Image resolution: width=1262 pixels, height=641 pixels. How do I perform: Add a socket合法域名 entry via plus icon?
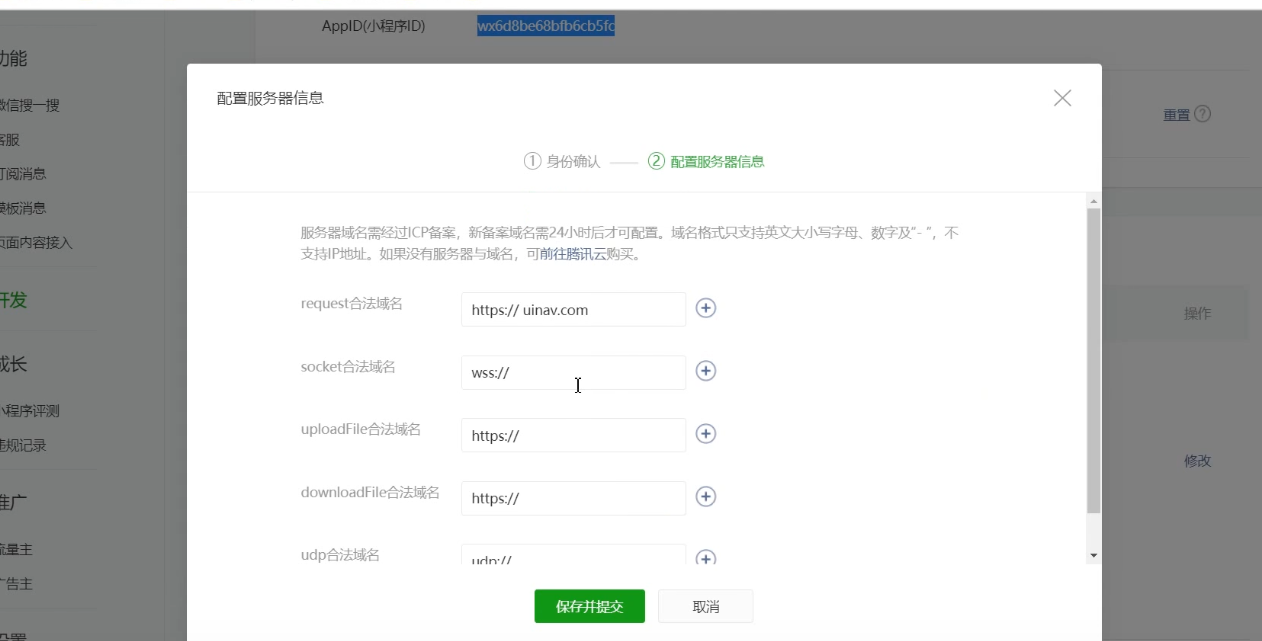click(706, 371)
